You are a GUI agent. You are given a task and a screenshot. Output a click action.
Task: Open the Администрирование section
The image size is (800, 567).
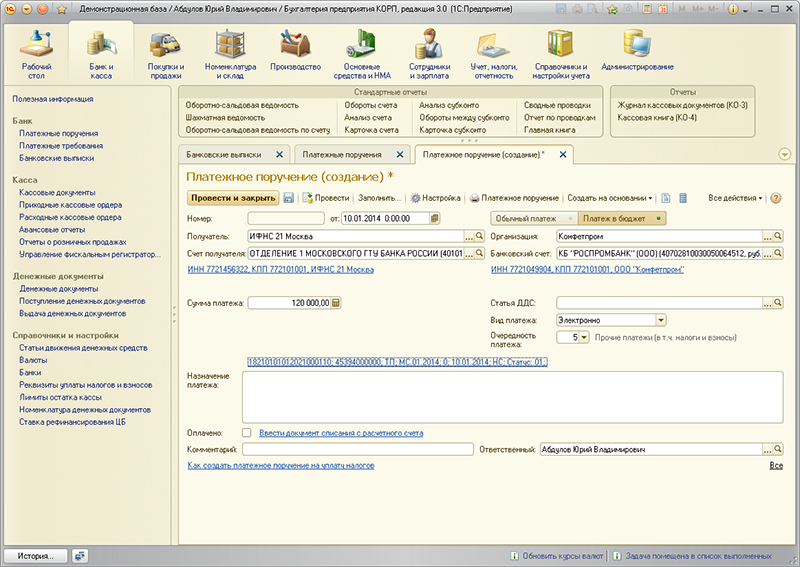pos(637,51)
